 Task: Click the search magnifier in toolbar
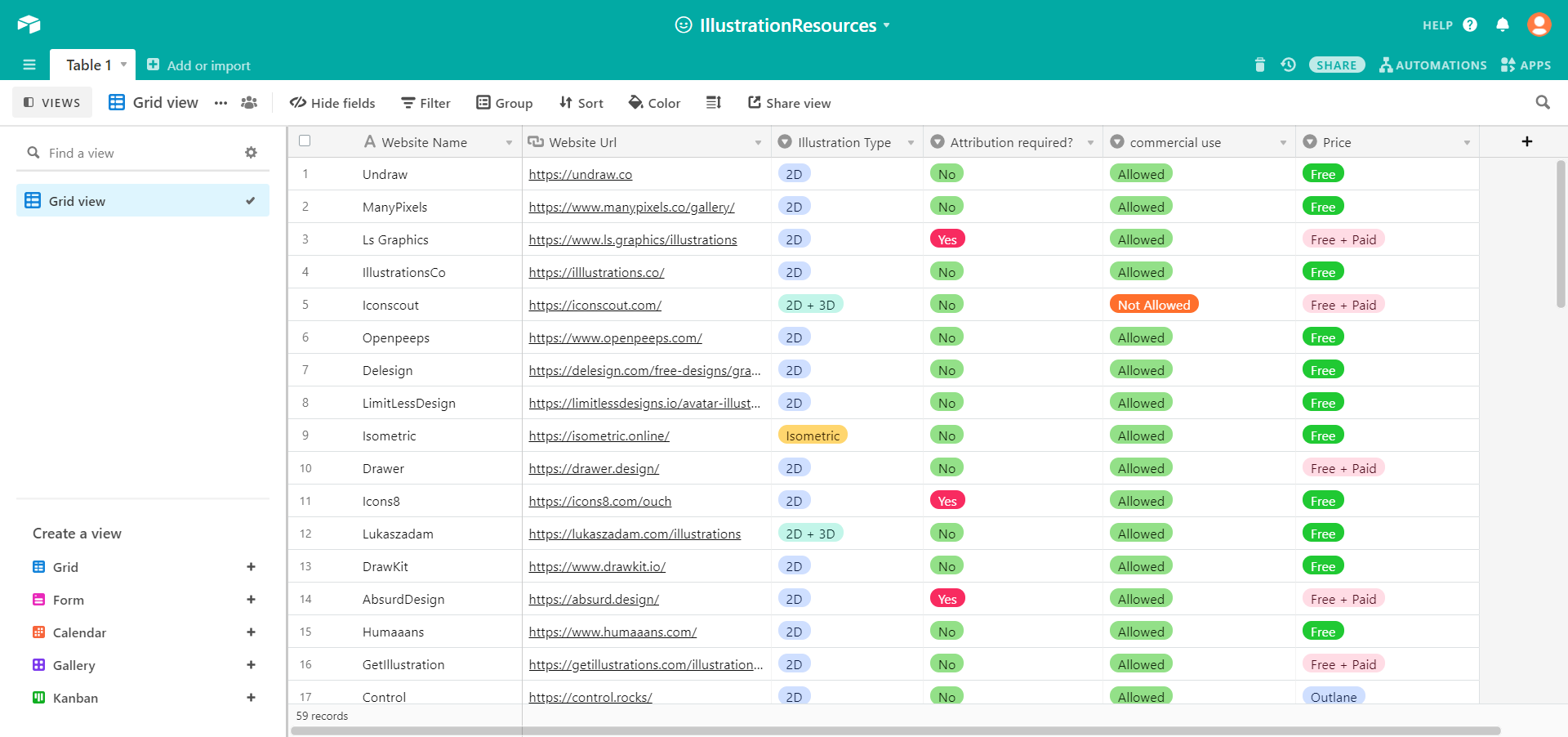tap(1543, 102)
